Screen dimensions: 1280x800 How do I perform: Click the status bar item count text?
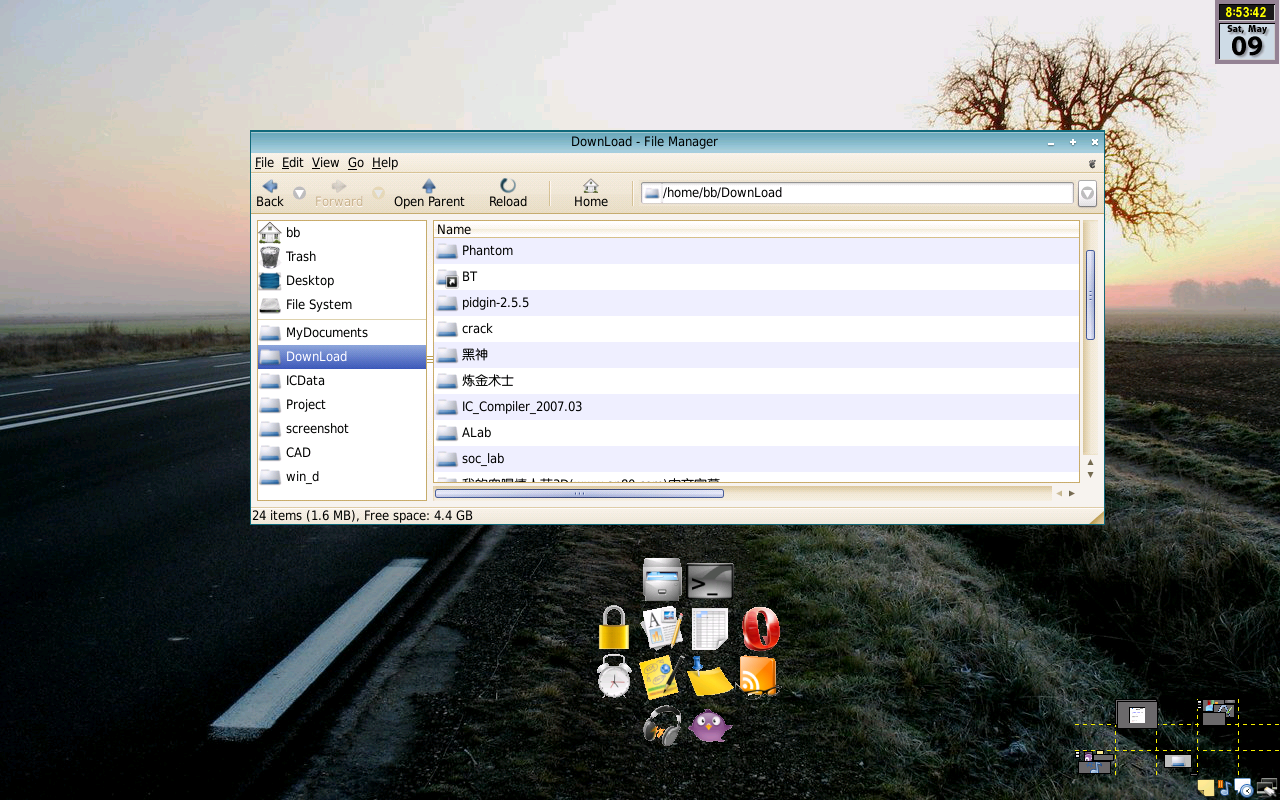pos(362,516)
